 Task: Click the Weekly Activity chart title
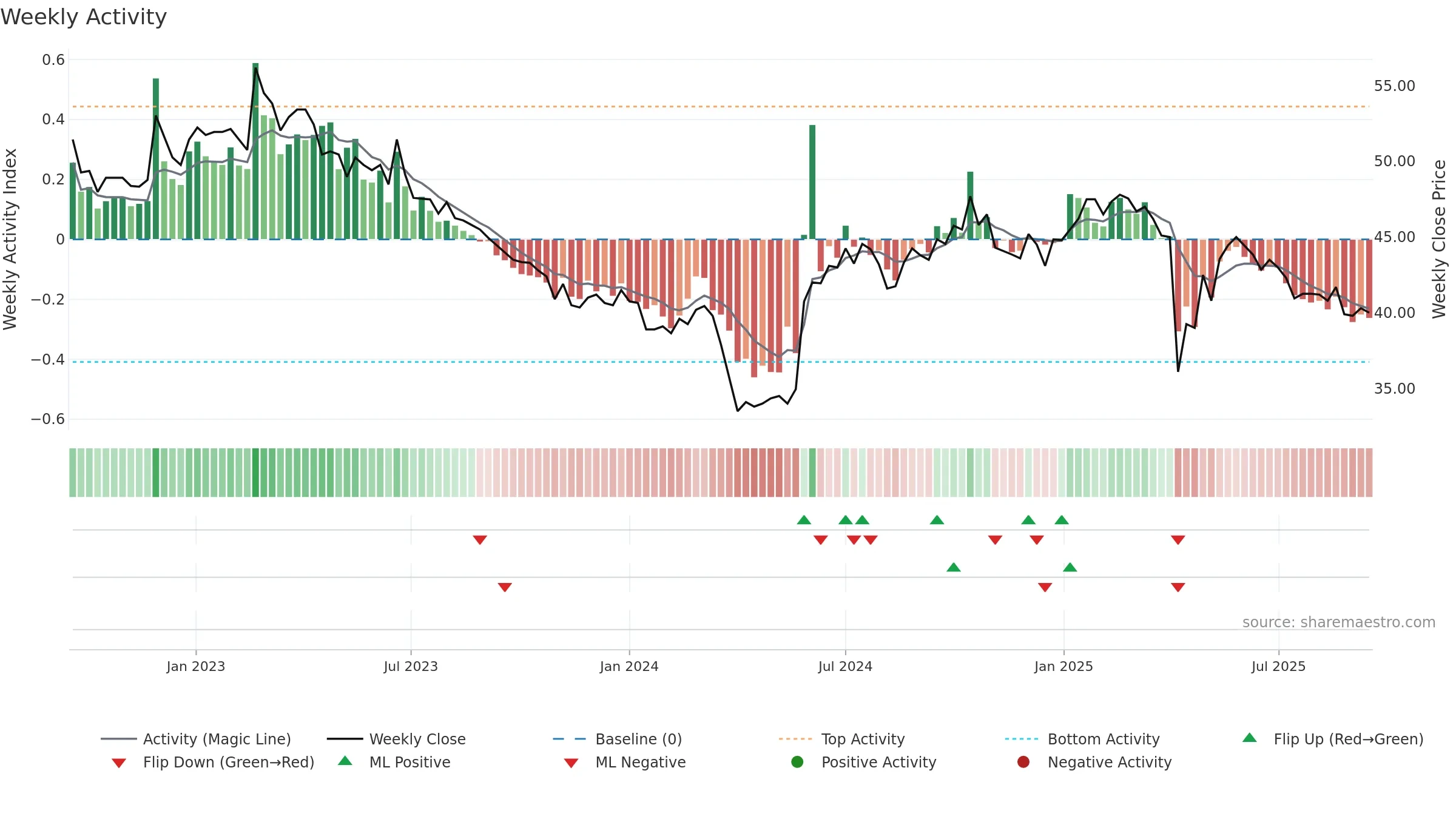(x=84, y=17)
